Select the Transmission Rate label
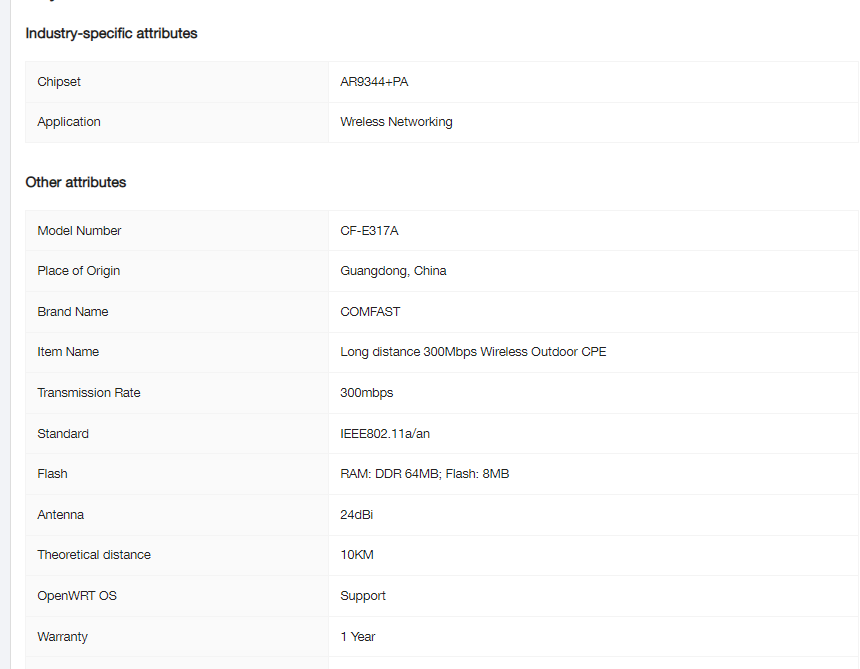860x669 pixels. click(89, 393)
